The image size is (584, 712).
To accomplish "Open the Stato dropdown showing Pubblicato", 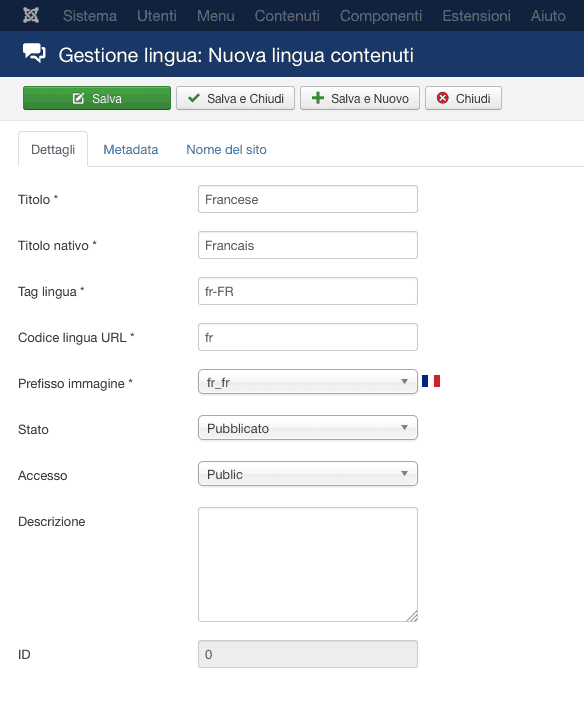I will click(x=307, y=428).
